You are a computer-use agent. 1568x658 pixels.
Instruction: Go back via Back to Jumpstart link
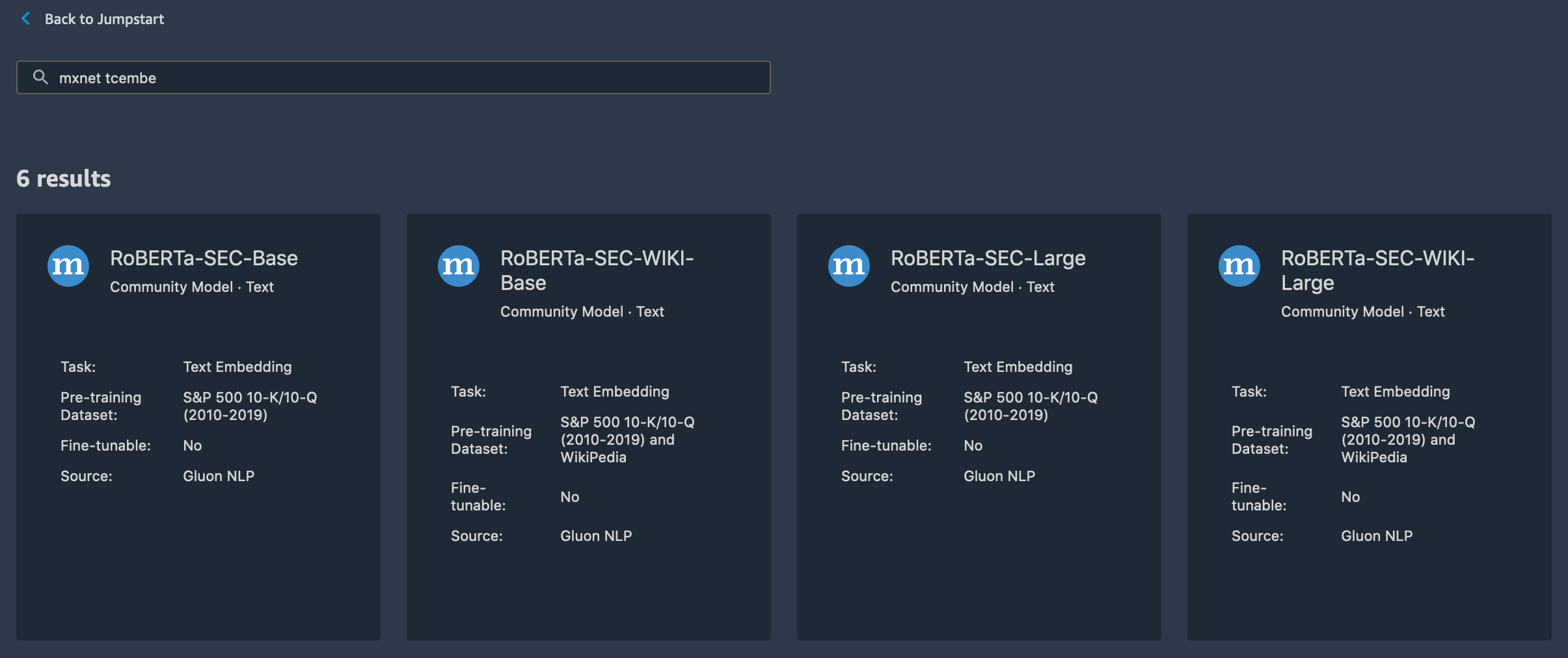pyautogui.click(x=104, y=20)
